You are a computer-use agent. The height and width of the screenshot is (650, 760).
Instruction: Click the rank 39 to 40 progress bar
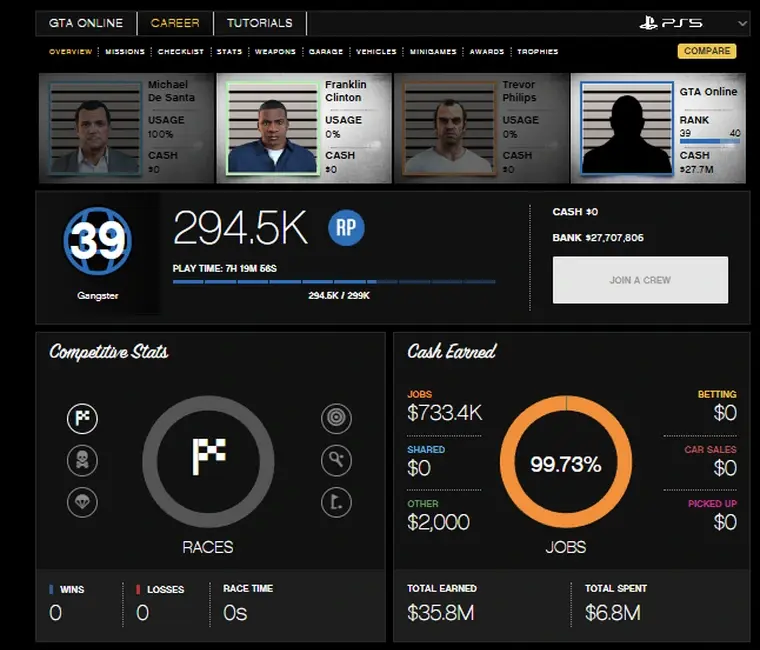pos(710,142)
